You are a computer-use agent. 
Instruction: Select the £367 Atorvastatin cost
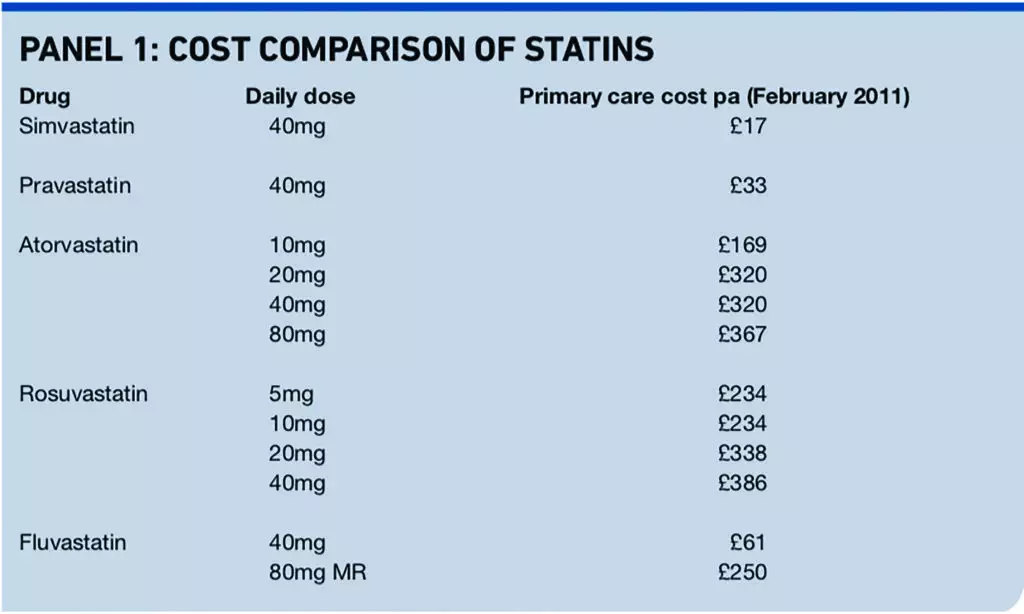point(742,334)
